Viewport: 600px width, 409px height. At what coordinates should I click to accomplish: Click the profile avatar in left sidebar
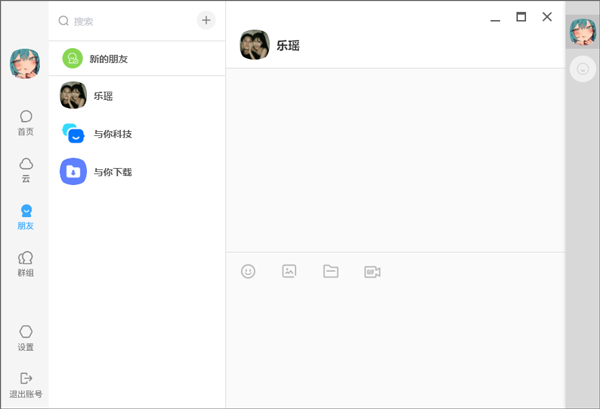coord(25,64)
